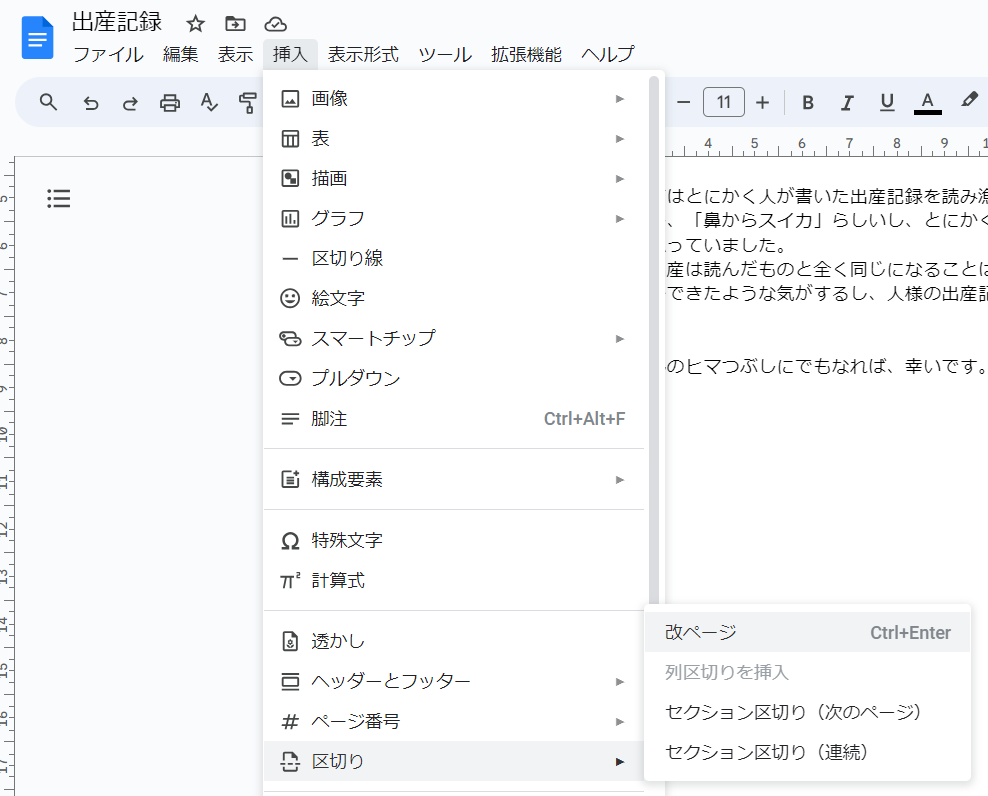This screenshot has width=988, height=796.
Task: Insert a 改ページ page break
Action: [x=807, y=632]
